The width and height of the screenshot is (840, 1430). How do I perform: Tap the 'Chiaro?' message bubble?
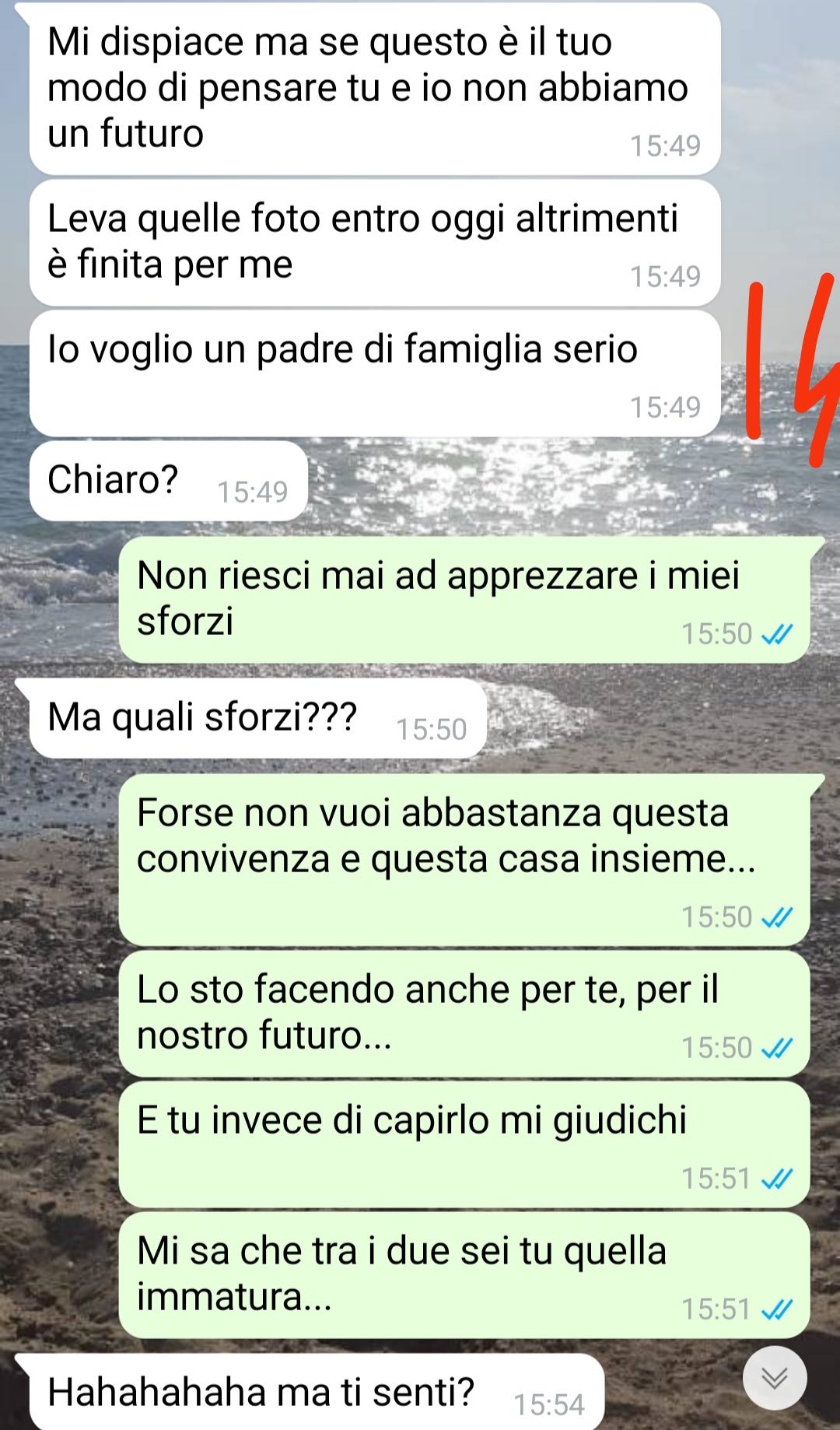click(169, 481)
